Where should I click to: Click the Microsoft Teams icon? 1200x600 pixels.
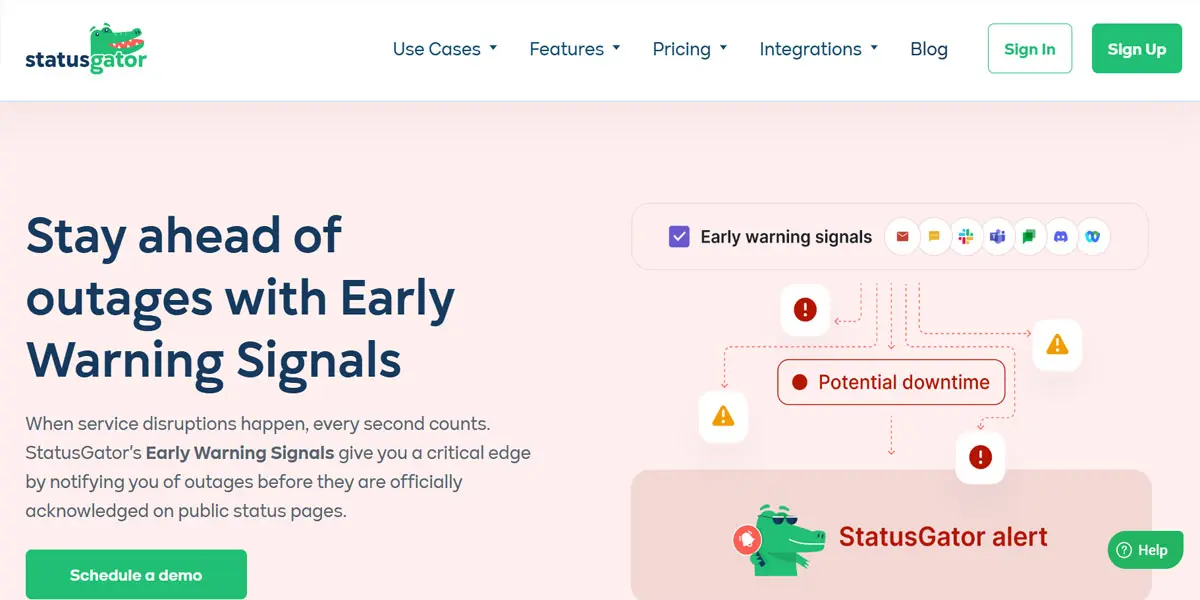pyautogui.click(x=997, y=237)
